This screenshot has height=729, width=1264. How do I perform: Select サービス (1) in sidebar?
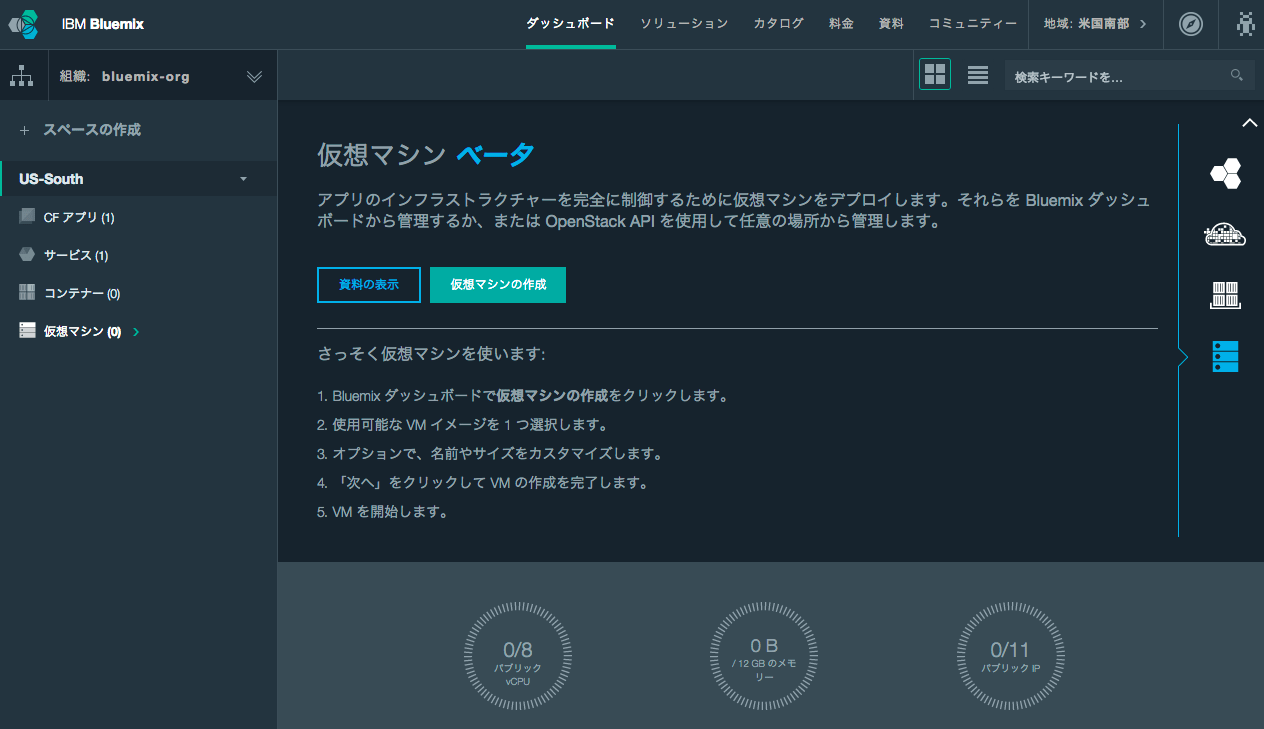point(76,255)
